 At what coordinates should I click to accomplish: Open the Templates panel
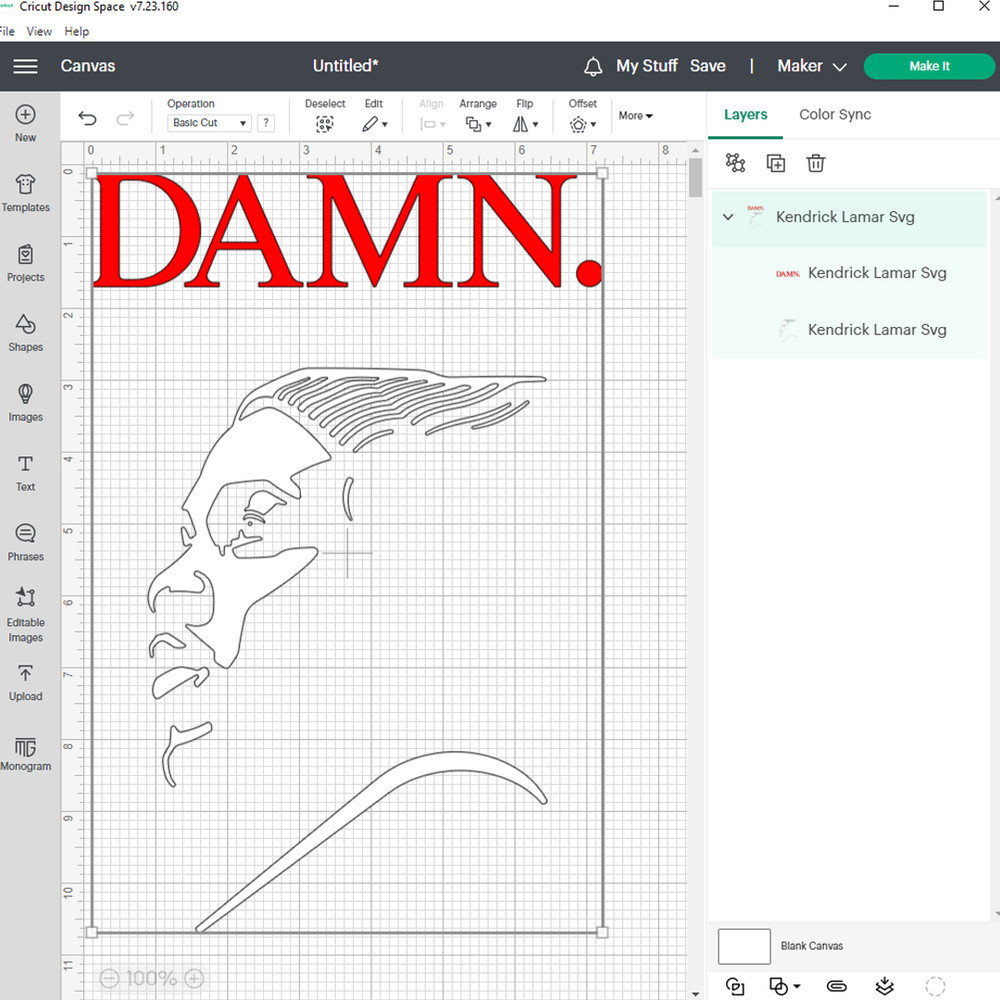25,193
